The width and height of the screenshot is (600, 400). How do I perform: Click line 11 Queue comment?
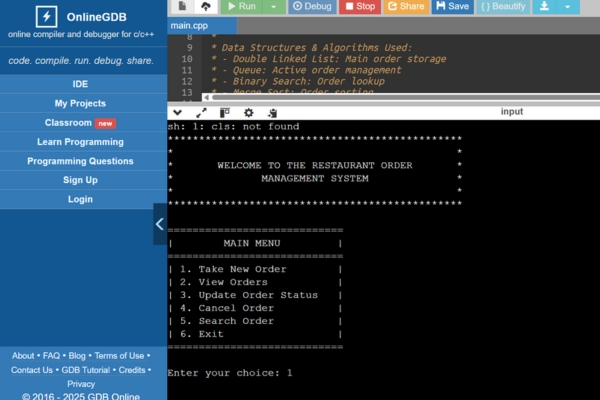coord(306,70)
